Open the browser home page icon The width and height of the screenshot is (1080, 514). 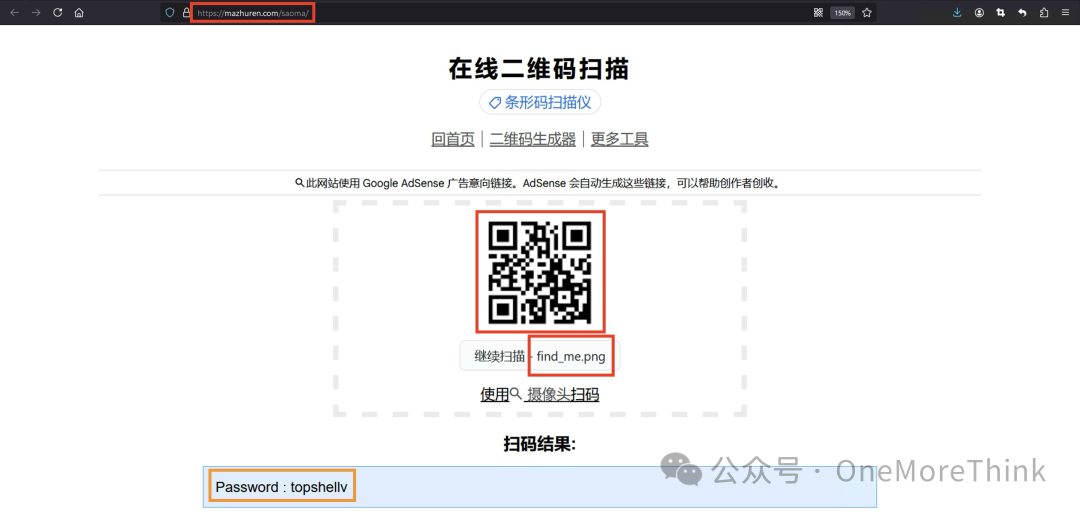pos(79,12)
